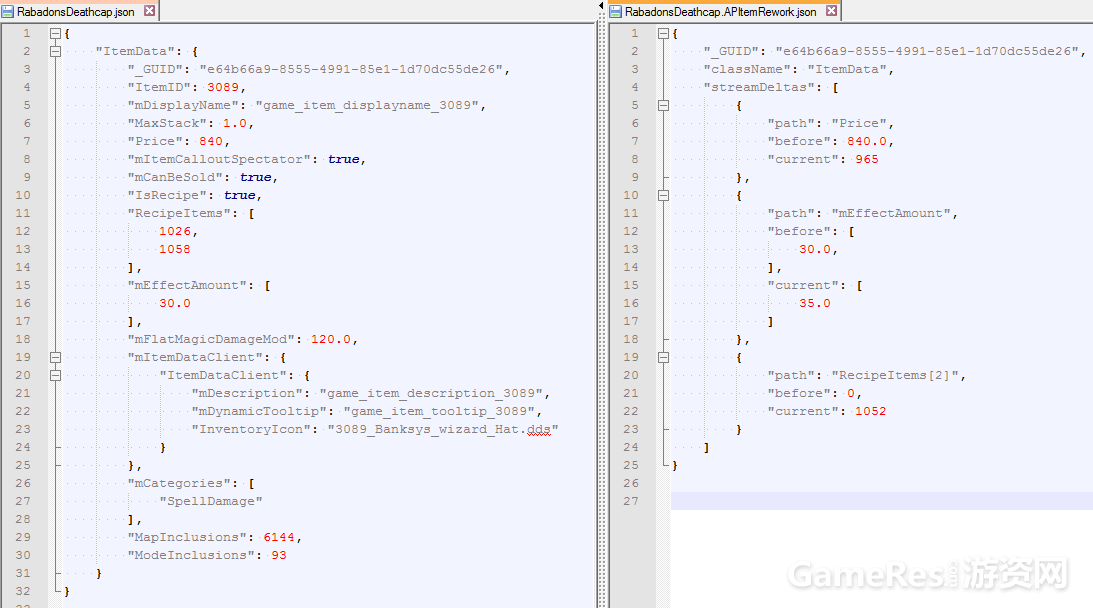Image resolution: width=1093 pixels, height=608 pixels.
Task: Click "mEffectAmount" path value in right pane
Action: click(x=891, y=213)
